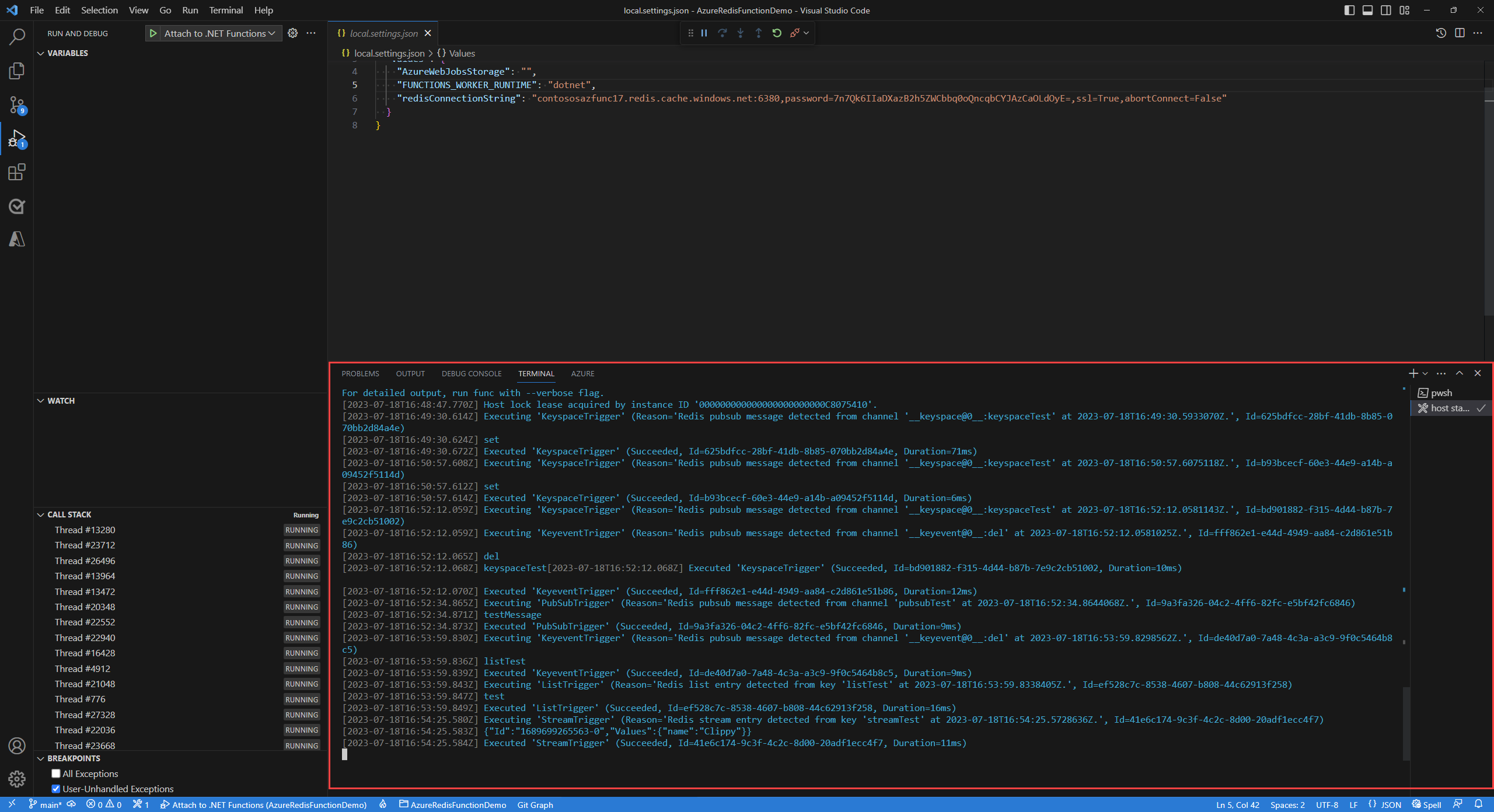Open the Extensions view
Image resolution: width=1494 pixels, height=812 pixels.
[17, 173]
